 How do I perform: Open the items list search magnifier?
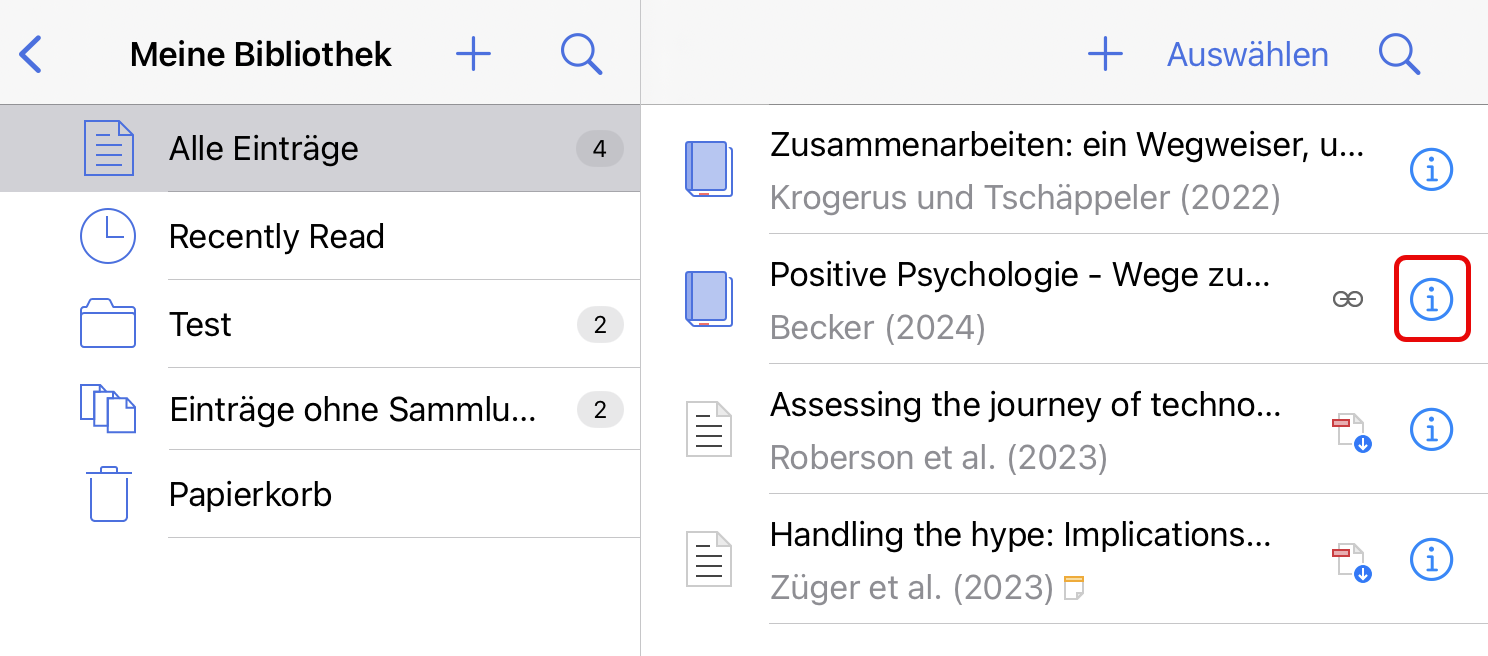[x=1400, y=54]
